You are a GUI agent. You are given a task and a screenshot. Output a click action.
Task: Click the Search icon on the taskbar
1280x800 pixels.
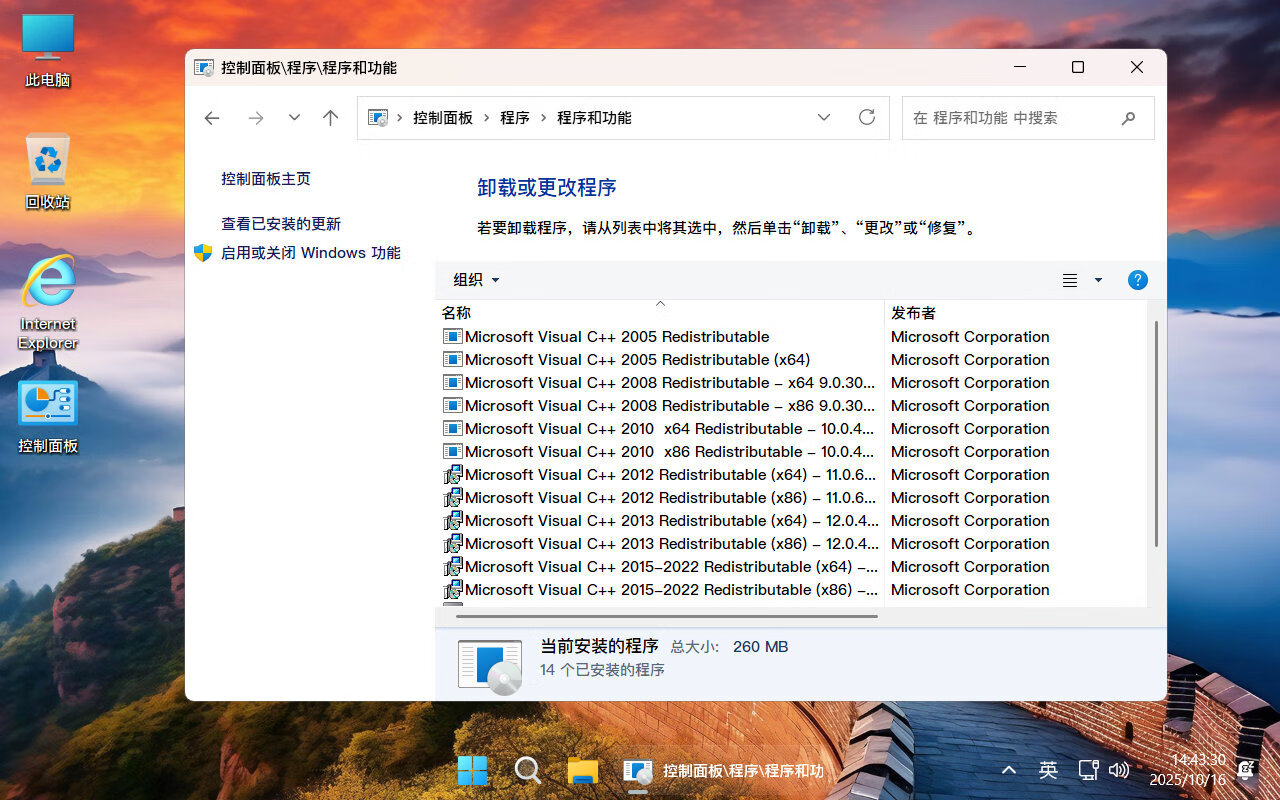point(527,770)
